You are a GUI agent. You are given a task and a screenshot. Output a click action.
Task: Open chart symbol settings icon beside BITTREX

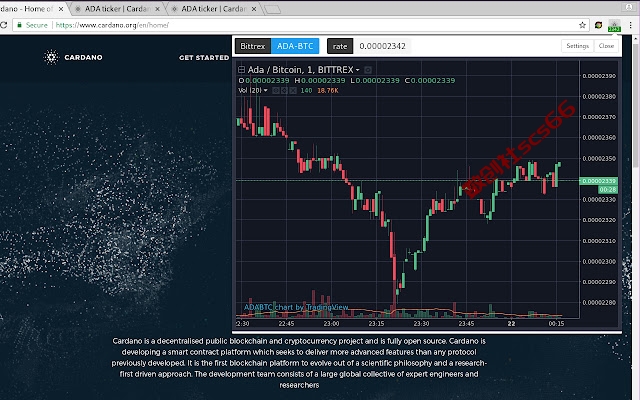[368, 70]
